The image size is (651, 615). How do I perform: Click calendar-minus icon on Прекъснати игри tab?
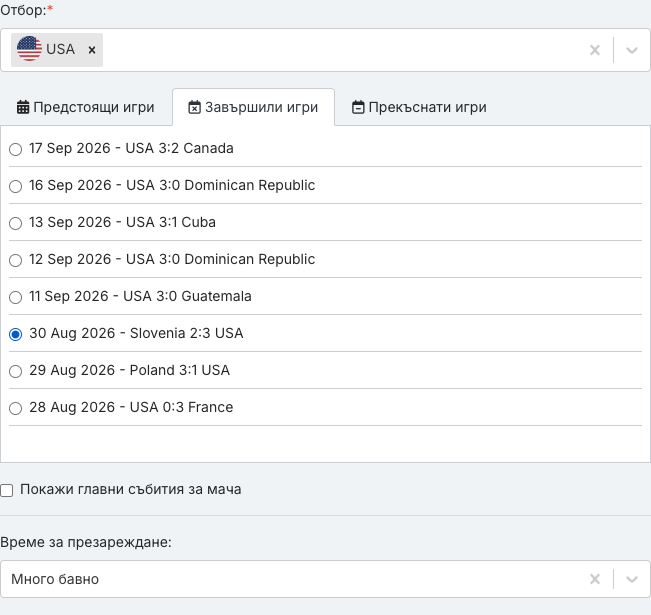pyautogui.click(x=358, y=107)
